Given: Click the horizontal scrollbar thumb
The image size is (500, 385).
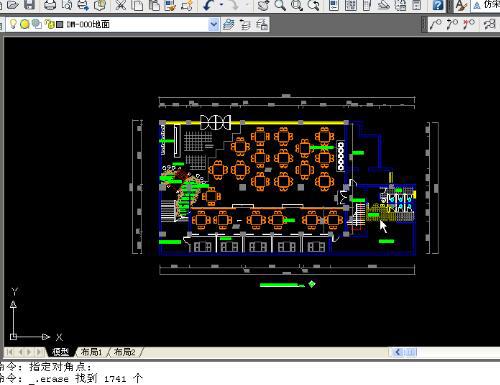Looking at the screenshot, I should (411, 352).
